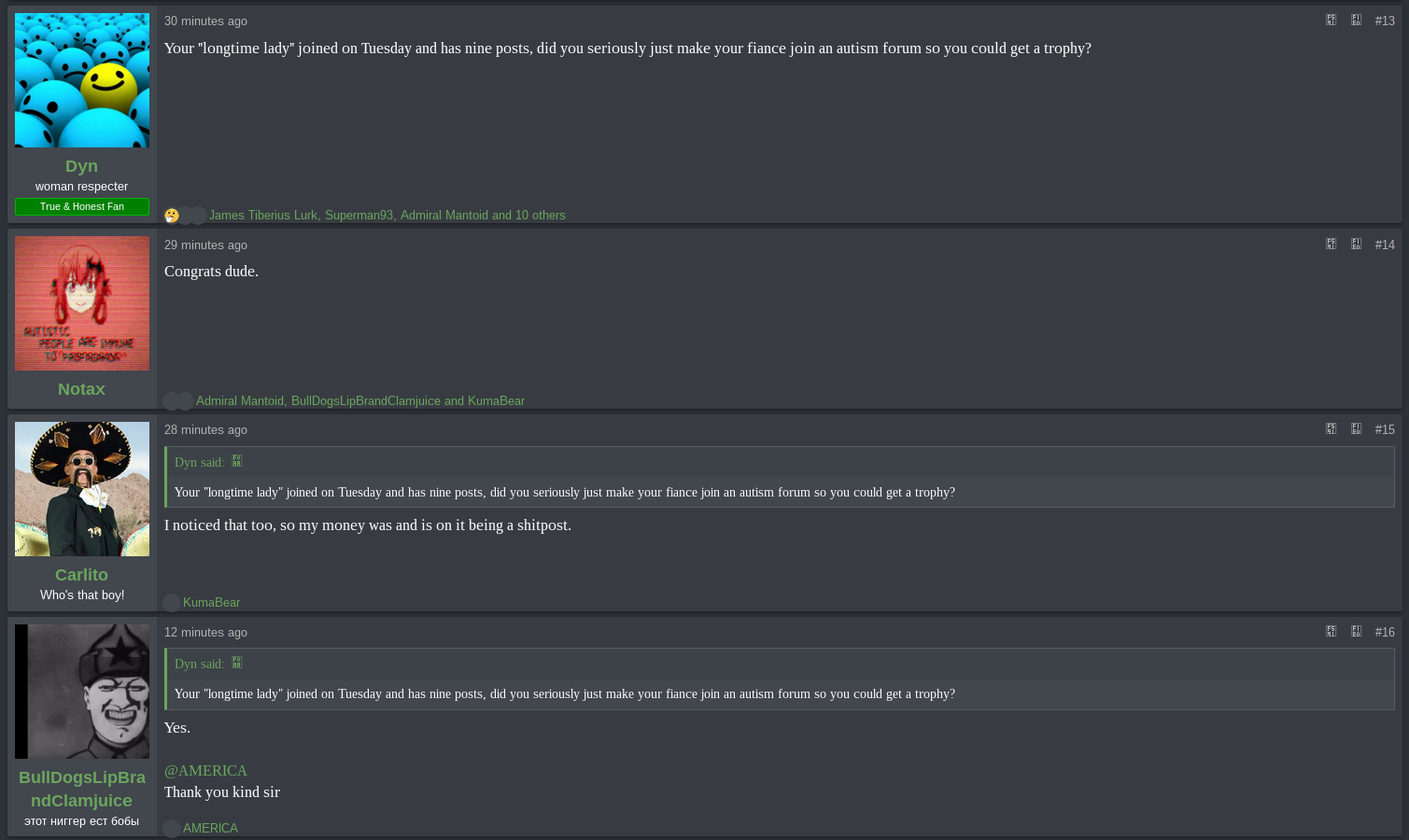Open Notax's red-haired anime avatar
Screen dimensions: 1409x840
click(82, 303)
